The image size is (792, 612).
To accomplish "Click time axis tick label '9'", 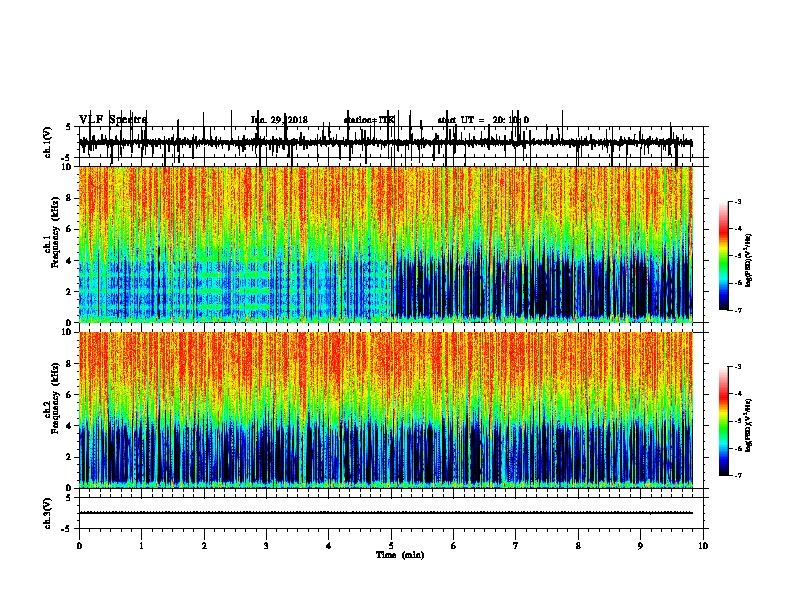I will tap(640, 546).
